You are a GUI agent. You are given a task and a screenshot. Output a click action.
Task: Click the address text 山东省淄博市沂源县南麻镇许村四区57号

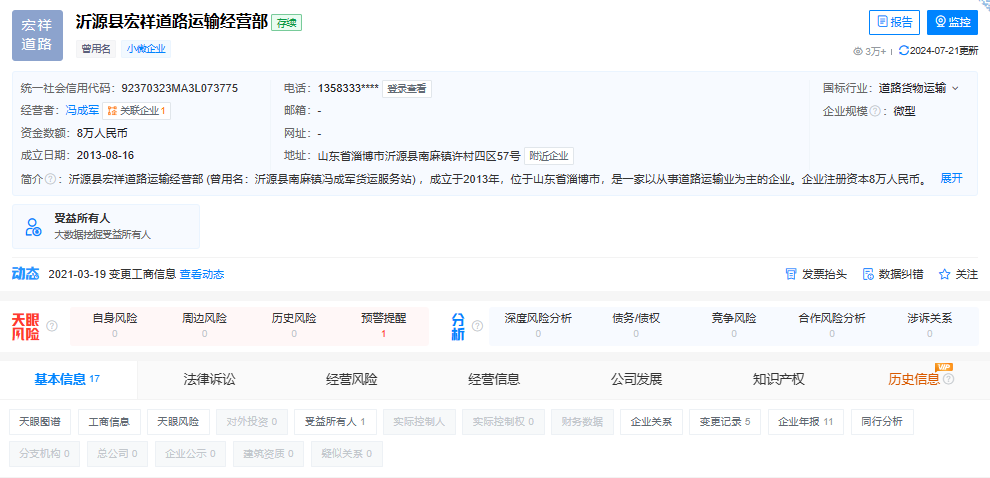[x=419, y=156]
